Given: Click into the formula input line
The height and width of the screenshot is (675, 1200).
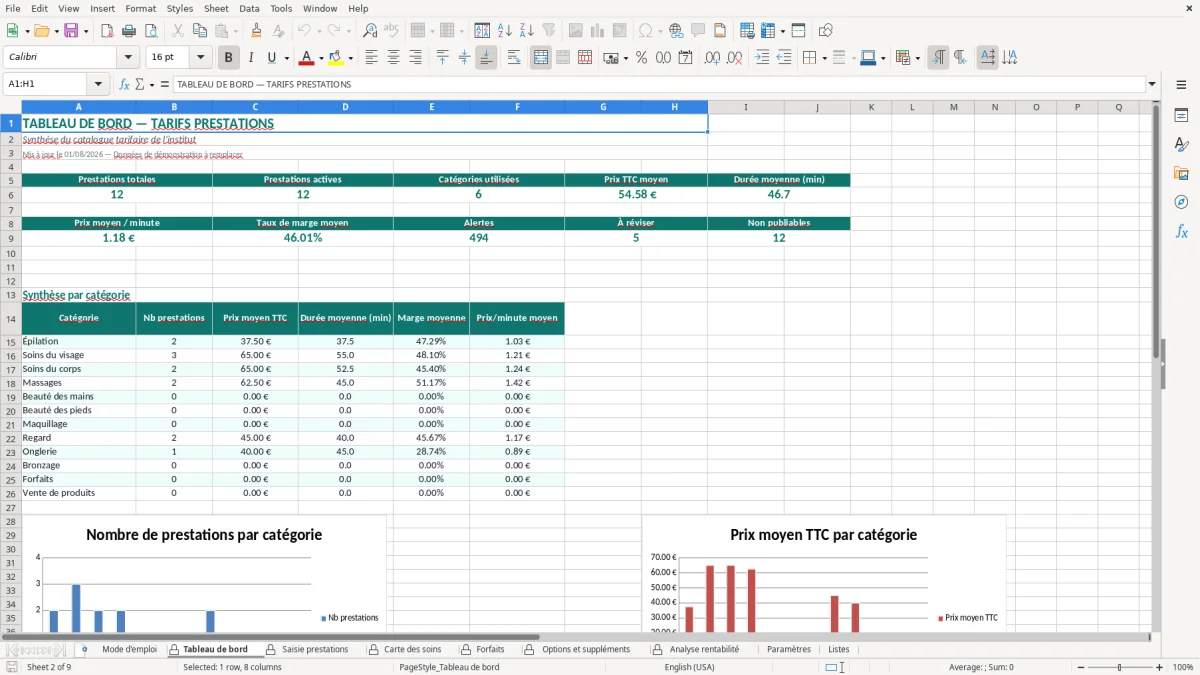Looking at the screenshot, I should 658,84.
